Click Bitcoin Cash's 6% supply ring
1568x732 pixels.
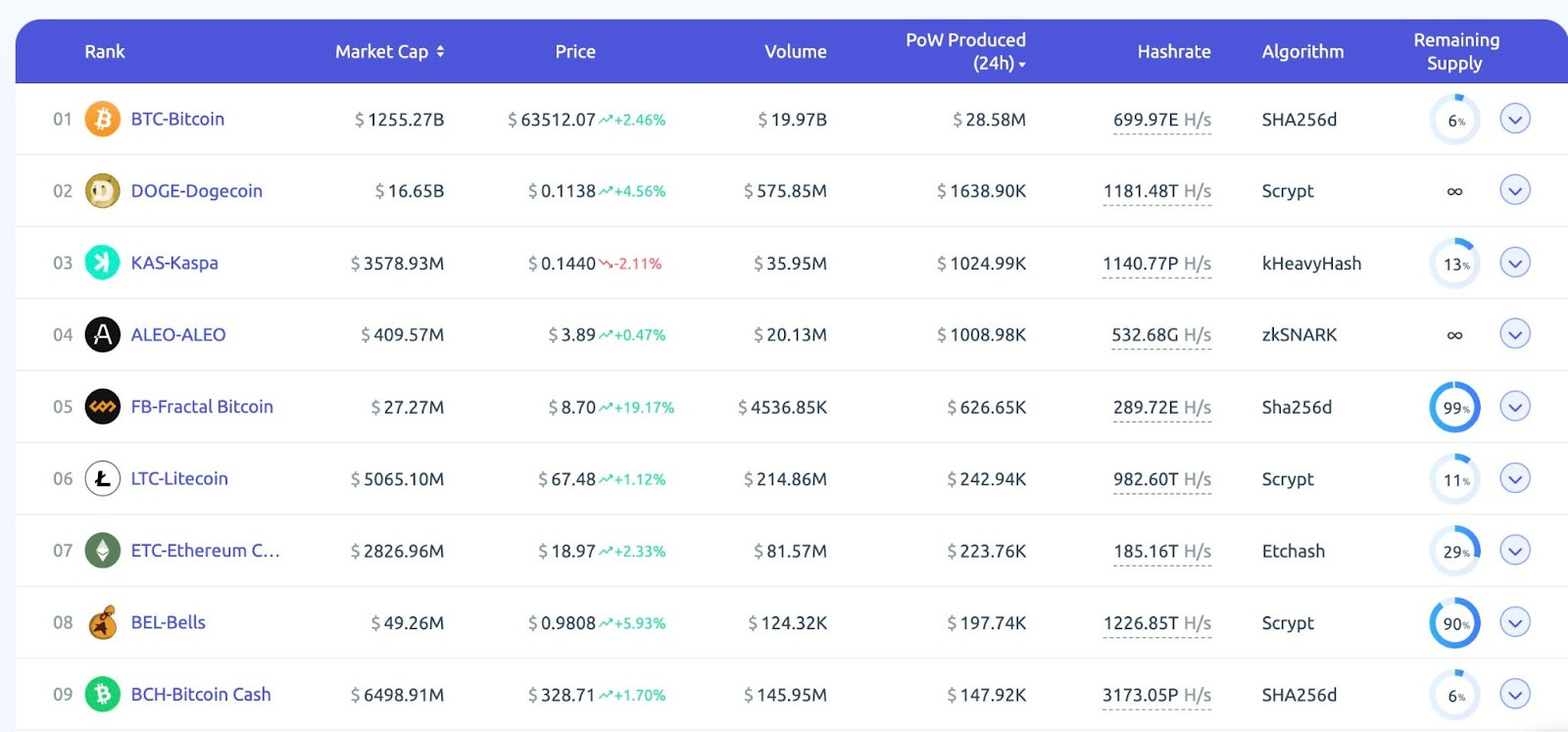[x=1455, y=696]
